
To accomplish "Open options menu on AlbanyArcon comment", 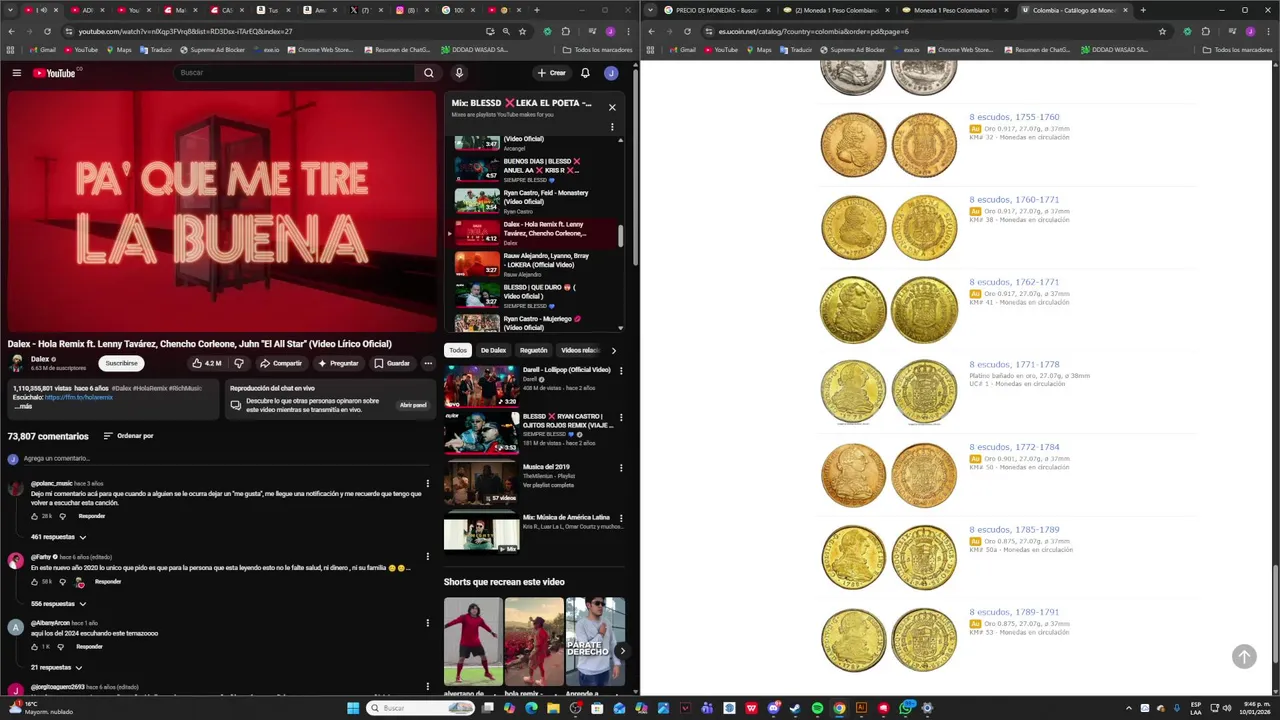I will click(428, 623).
